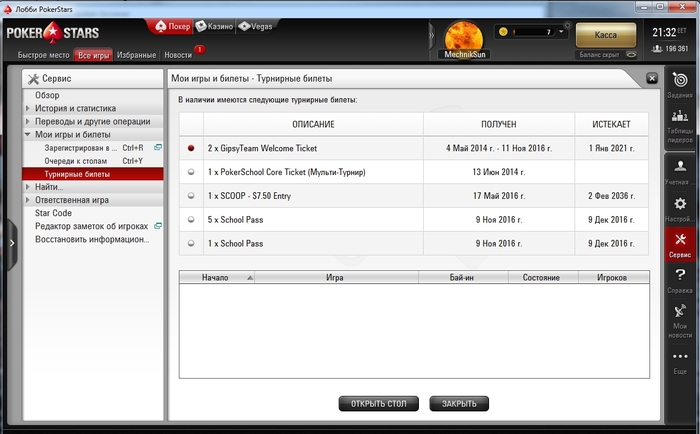The image size is (700, 434).
Task: Click the PokerStars logo
Action: pos(53,33)
